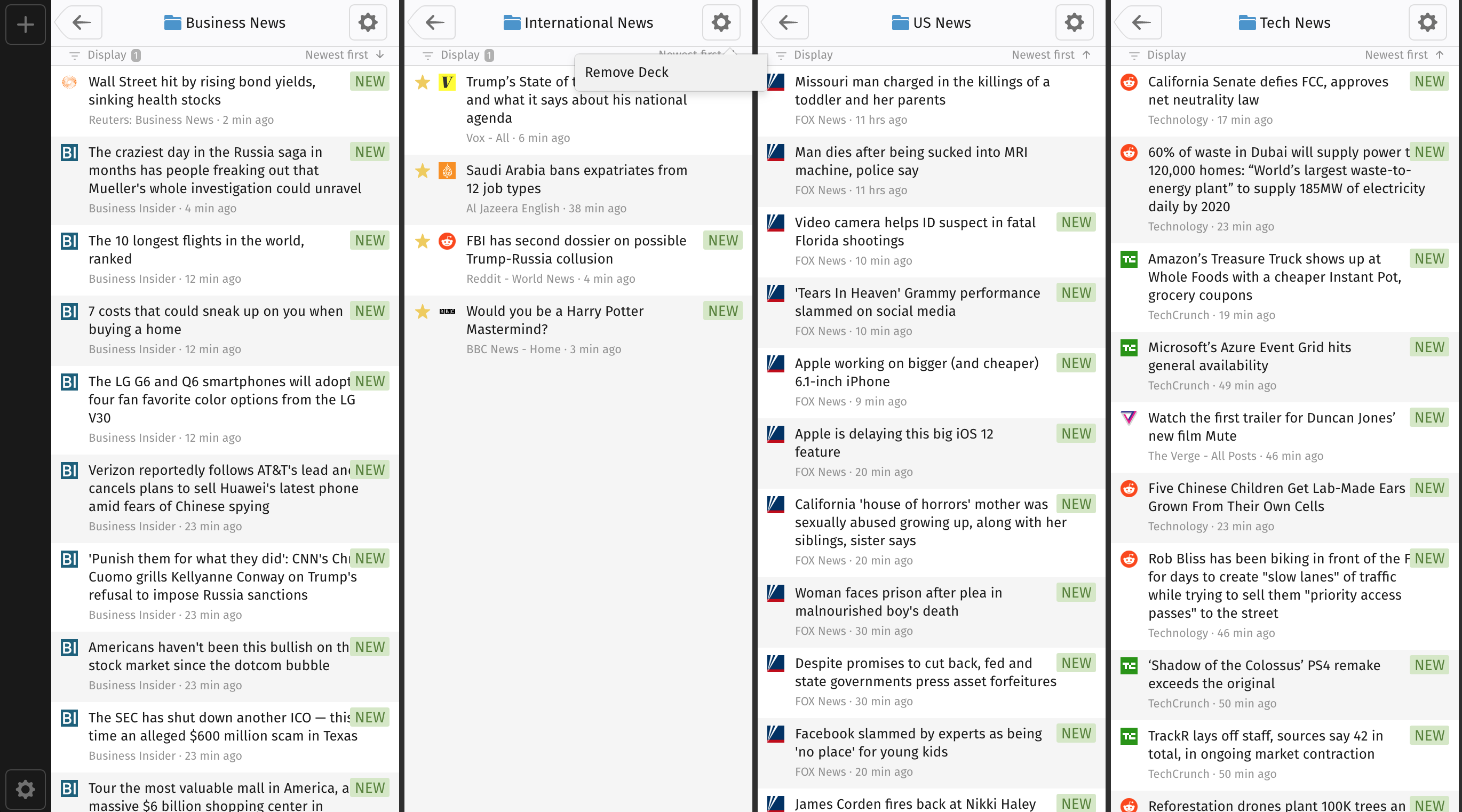1462x812 pixels.
Task: Open Five Chinese Children Get Lab-Made Ears
Action: pyautogui.click(x=1284, y=507)
